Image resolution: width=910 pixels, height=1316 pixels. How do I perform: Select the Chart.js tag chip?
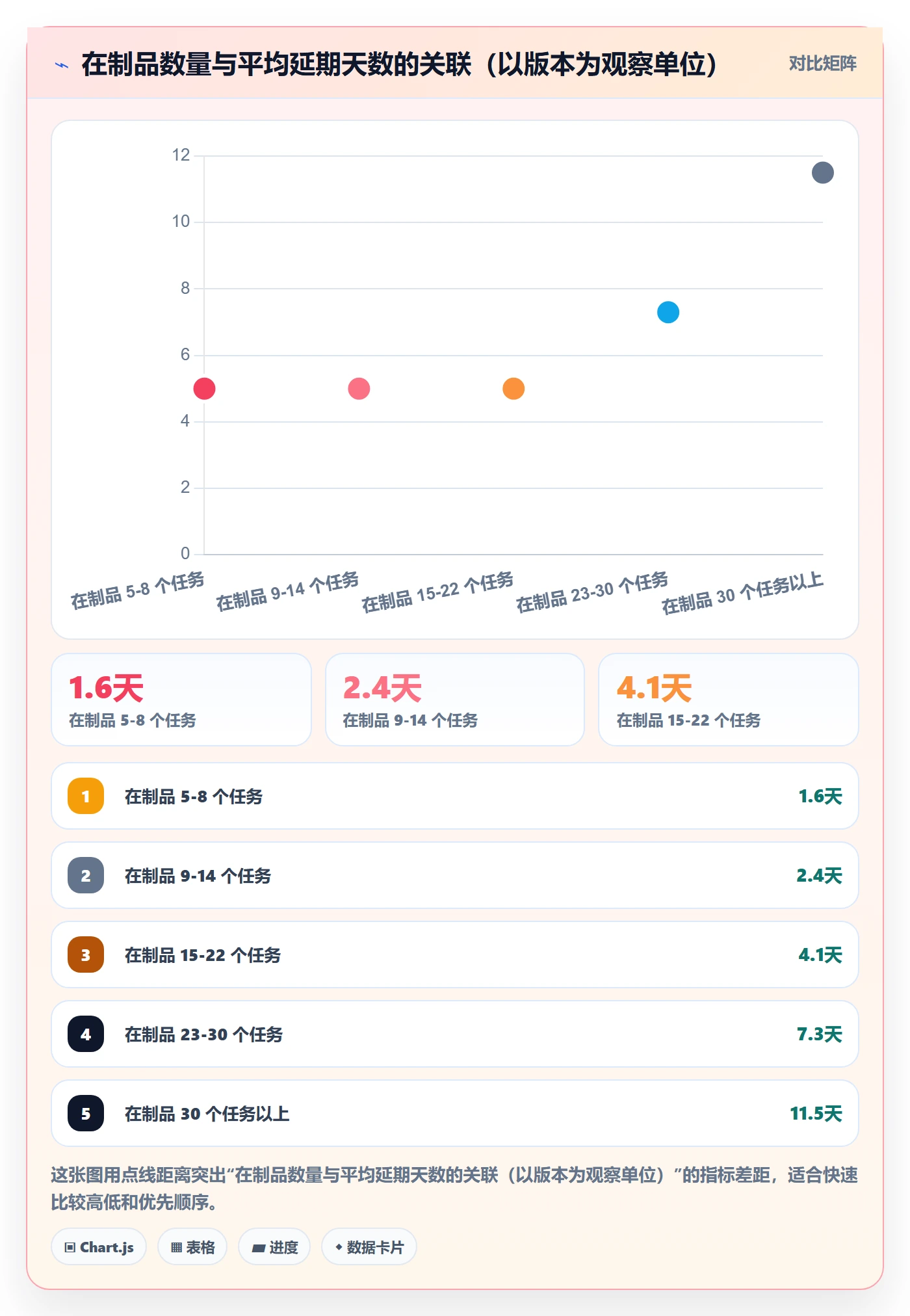[99, 1247]
